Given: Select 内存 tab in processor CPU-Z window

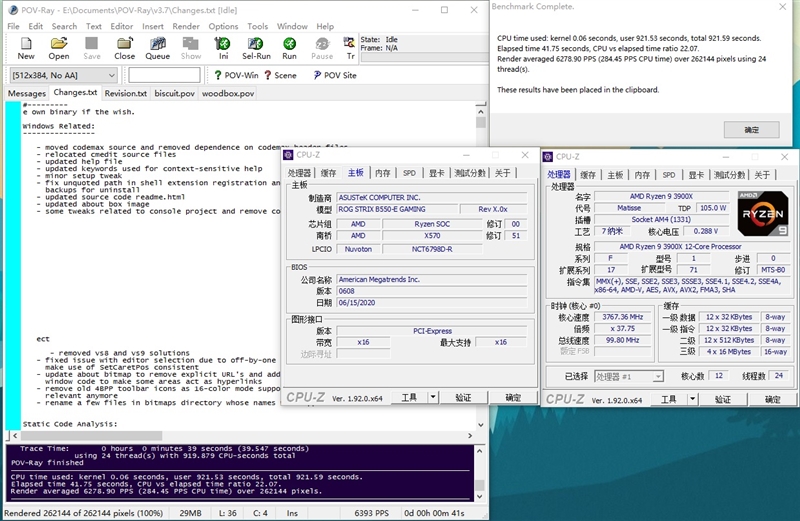Looking at the screenshot, I should pos(642,175).
